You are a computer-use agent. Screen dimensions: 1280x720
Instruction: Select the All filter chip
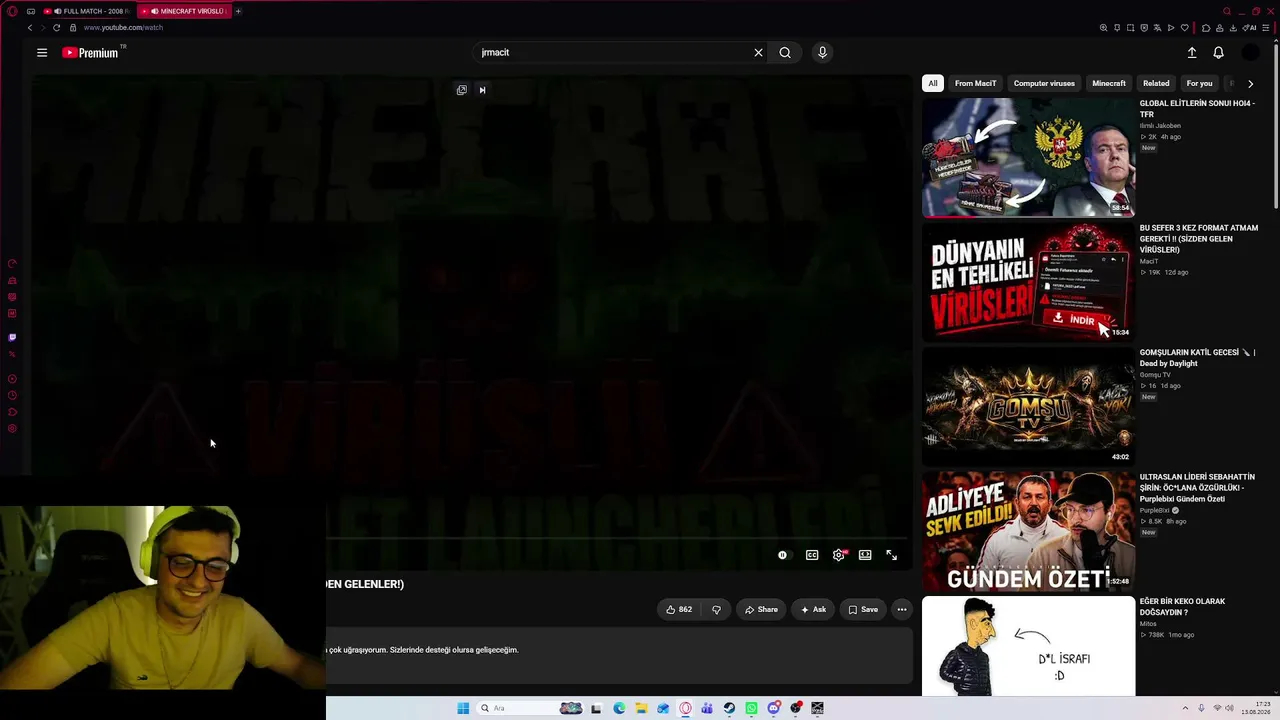tap(933, 84)
